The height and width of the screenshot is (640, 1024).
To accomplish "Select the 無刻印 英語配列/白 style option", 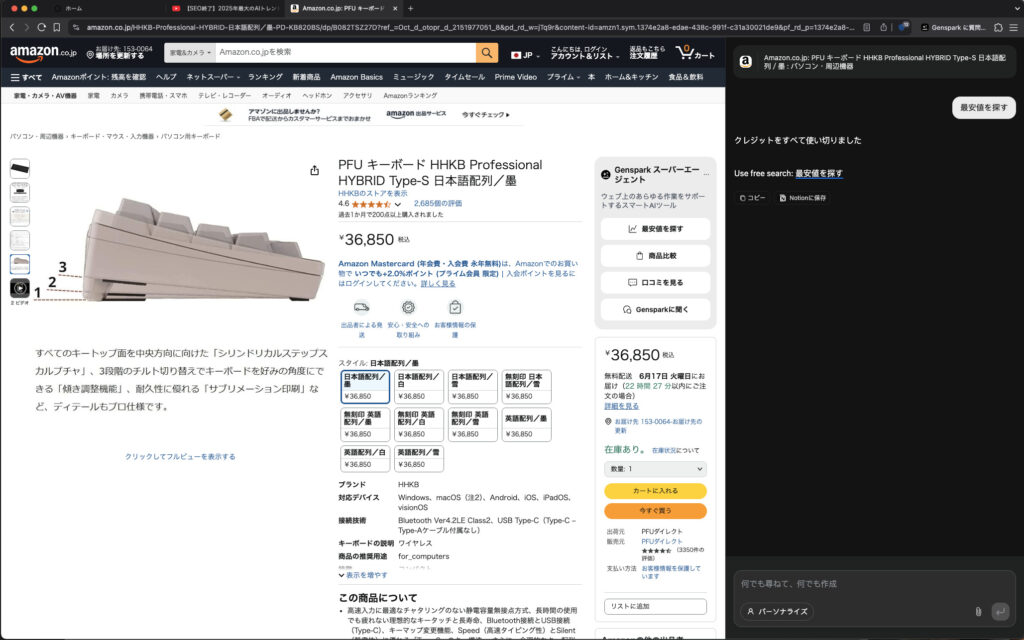I will [419, 424].
